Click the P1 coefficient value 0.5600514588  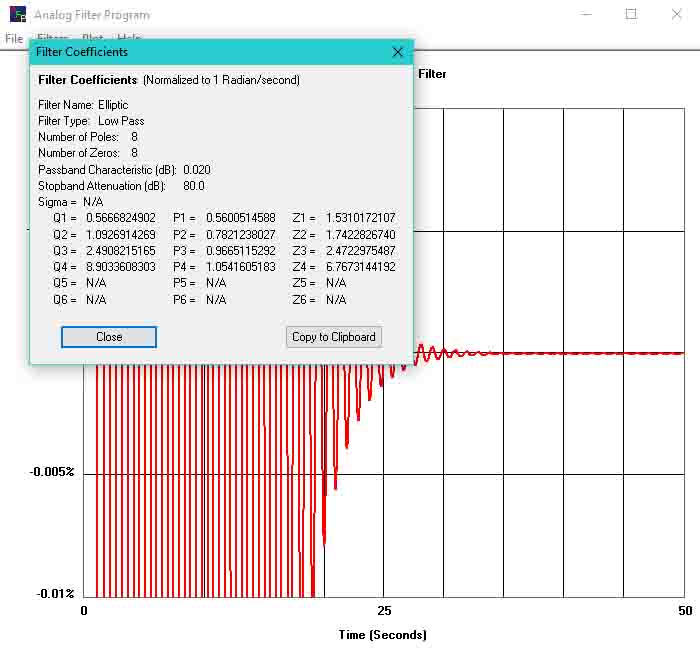(240, 218)
